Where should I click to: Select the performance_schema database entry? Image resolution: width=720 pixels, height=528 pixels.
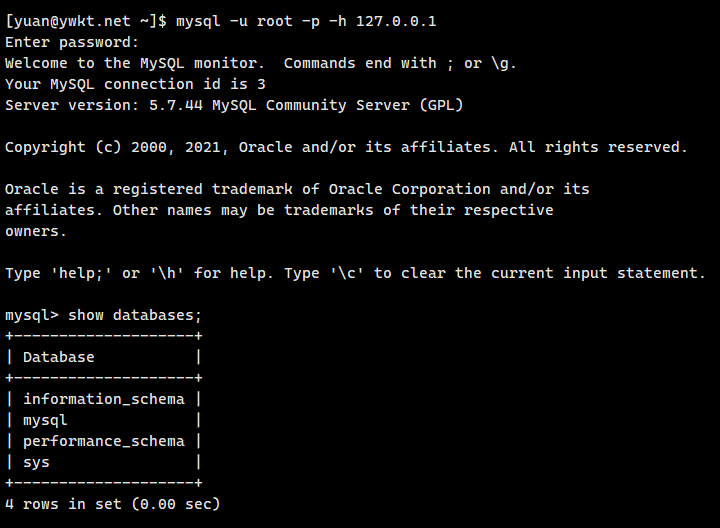(x=104, y=441)
